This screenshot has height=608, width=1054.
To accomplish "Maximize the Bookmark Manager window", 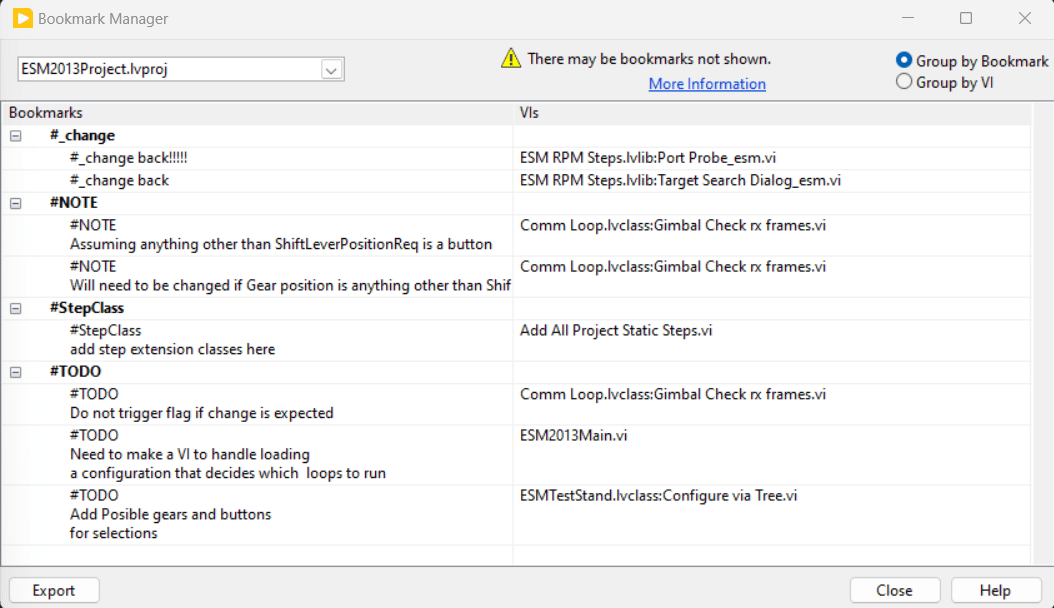I will coord(966,18).
